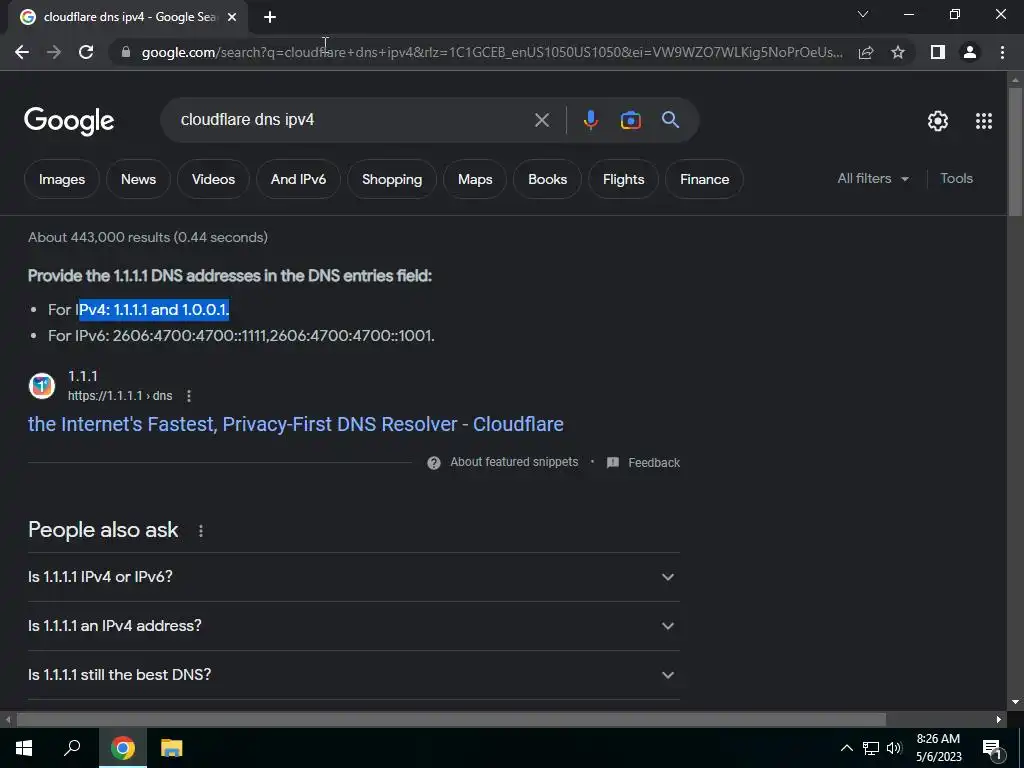Screen dimensions: 1024x768
Task: Open more options for 1.1.1.1 result
Action: click(189, 396)
